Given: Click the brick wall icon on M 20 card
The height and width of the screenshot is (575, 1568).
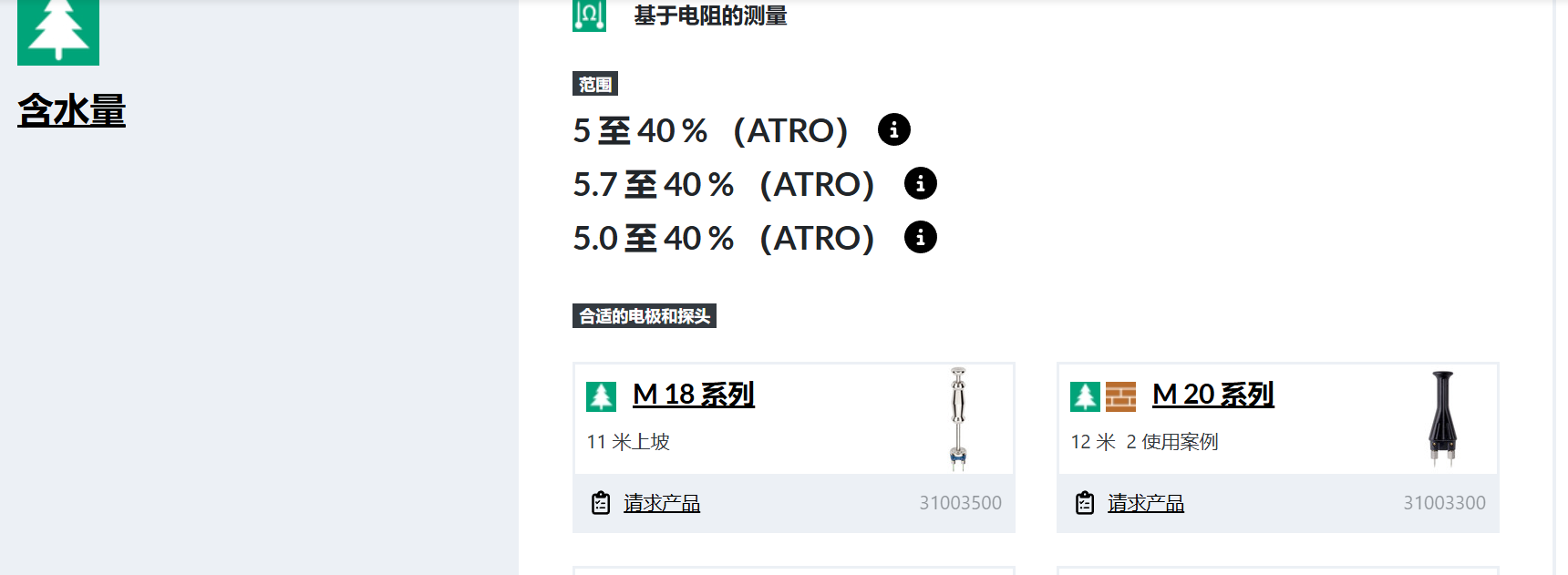Looking at the screenshot, I should tap(1120, 396).
